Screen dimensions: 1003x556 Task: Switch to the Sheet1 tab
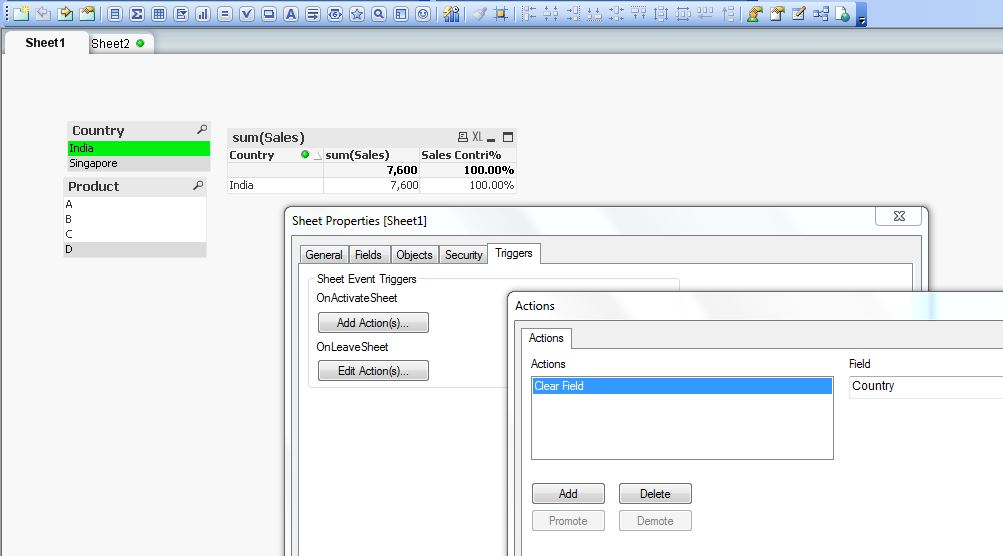45,43
